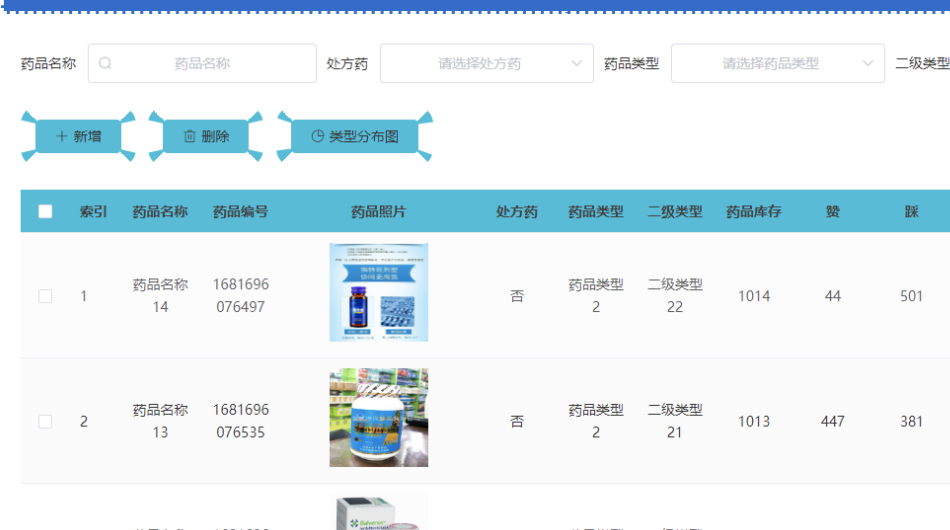The image size is (950, 530).
Task: Click the 药品库存 column header
Action: 754,211
